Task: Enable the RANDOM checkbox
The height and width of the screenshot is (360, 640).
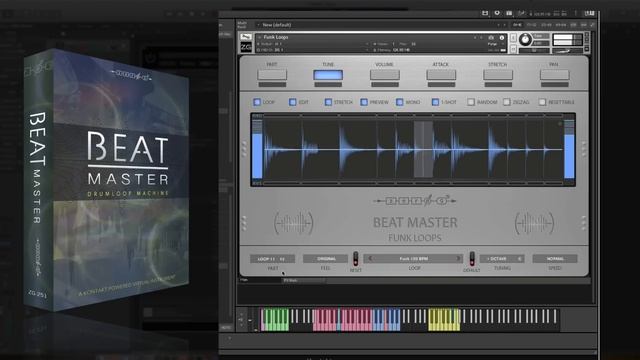Action: tap(471, 102)
